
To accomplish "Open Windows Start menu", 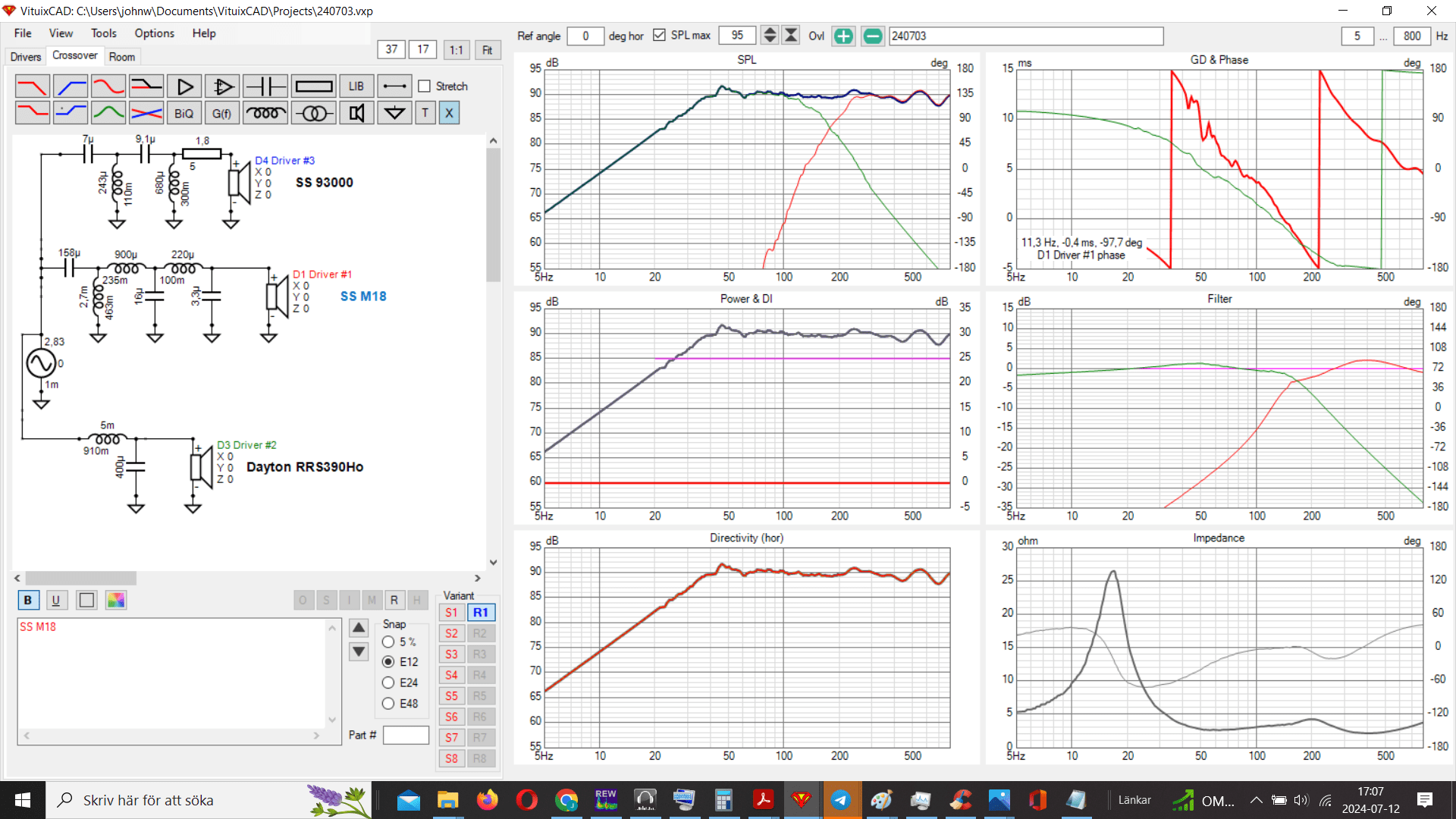I will click(x=23, y=800).
